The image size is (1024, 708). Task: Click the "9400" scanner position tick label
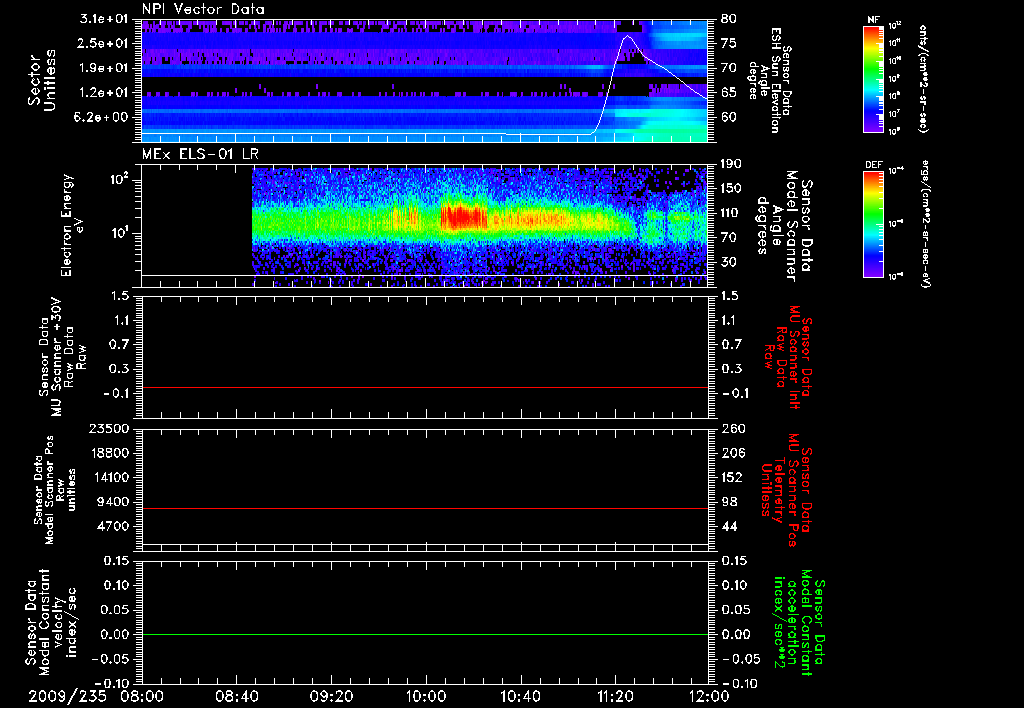(115, 502)
